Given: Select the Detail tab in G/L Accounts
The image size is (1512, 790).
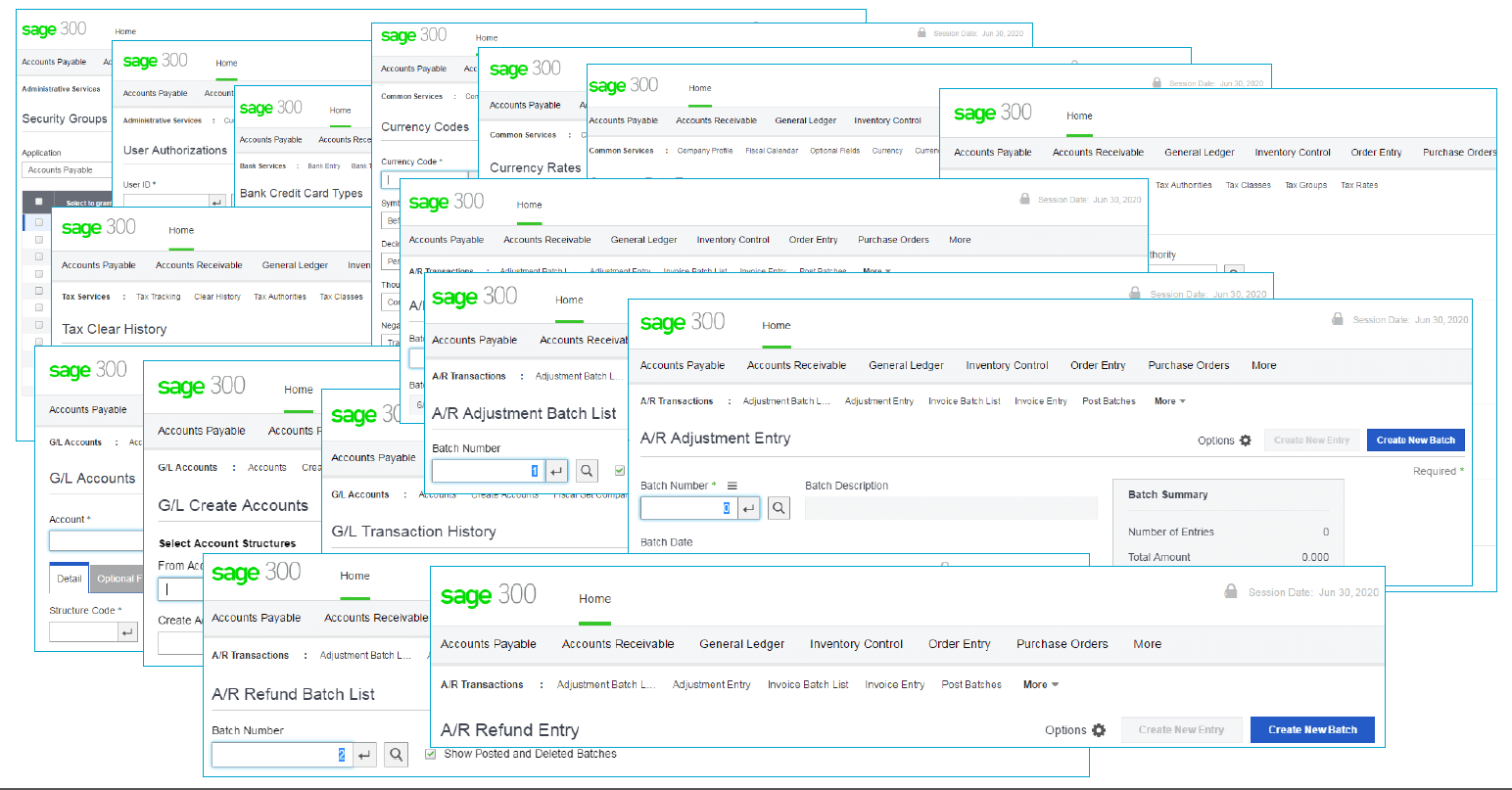Looking at the screenshot, I should click(69, 579).
